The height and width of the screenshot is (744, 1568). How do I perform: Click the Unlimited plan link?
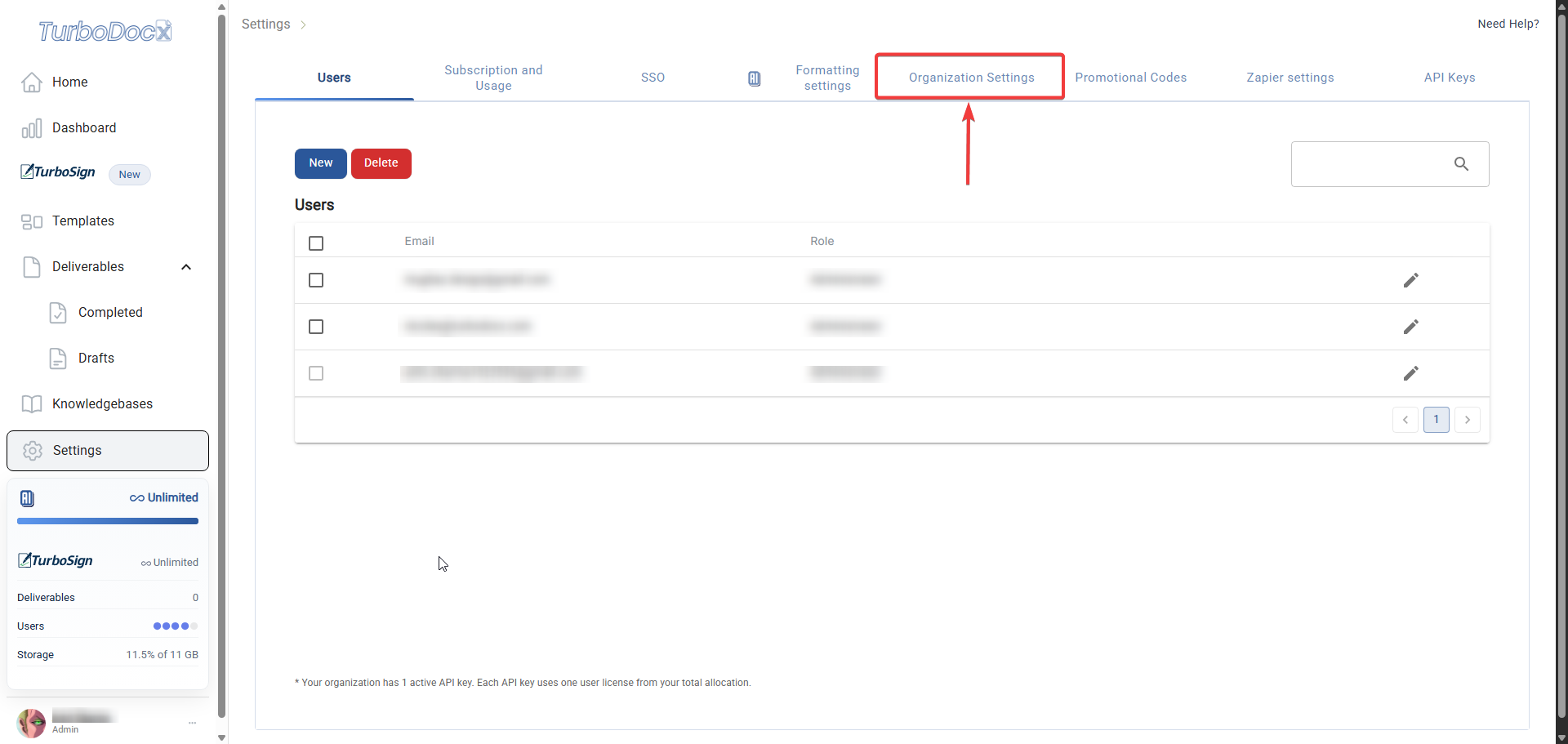coord(164,497)
